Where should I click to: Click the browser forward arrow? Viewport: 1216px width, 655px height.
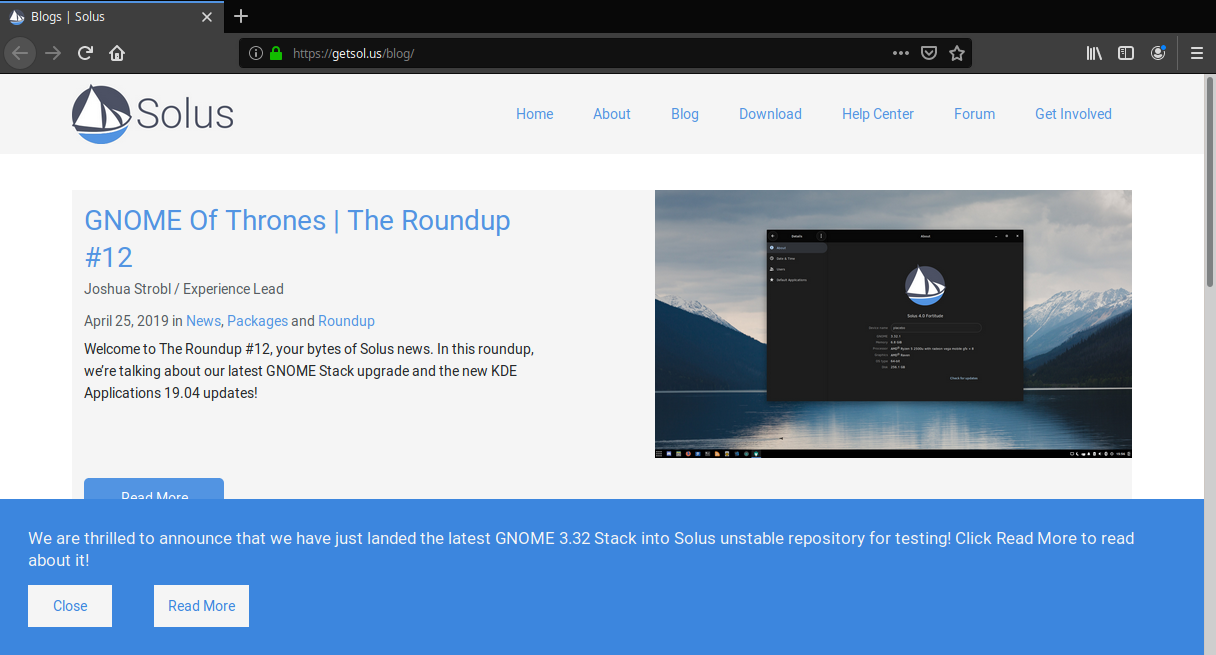53,53
